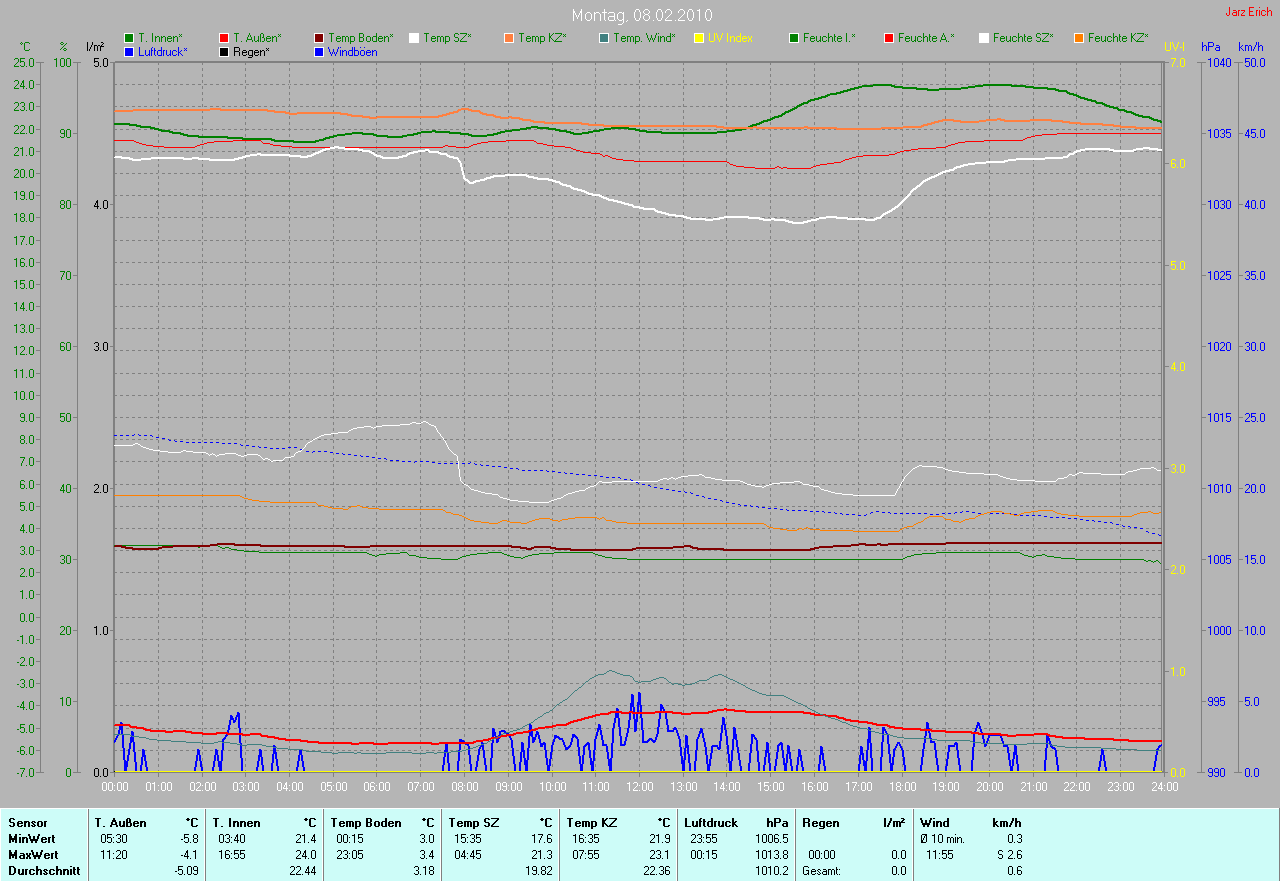This screenshot has height=881, width=1280.
Task: Click the yellow UV Index legend square
Action: click(x=699, y=38)
